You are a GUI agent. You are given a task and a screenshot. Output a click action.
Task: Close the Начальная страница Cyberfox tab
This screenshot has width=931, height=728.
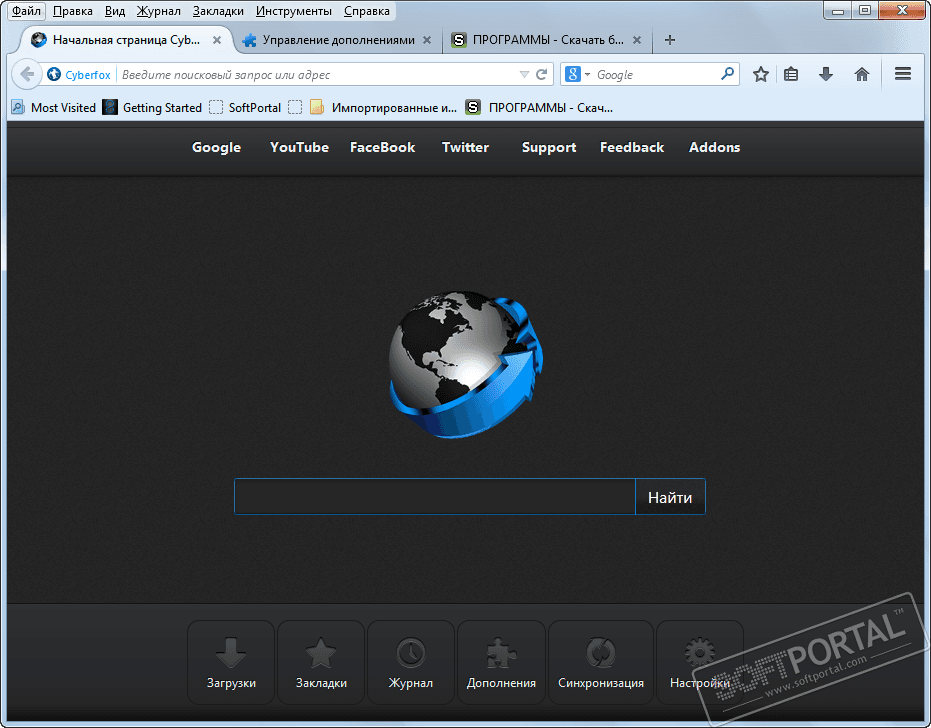(217, 40)
